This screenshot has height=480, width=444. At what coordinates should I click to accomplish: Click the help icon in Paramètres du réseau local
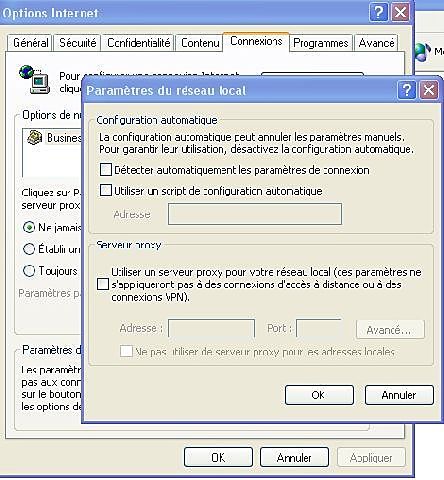pos(407,90)
